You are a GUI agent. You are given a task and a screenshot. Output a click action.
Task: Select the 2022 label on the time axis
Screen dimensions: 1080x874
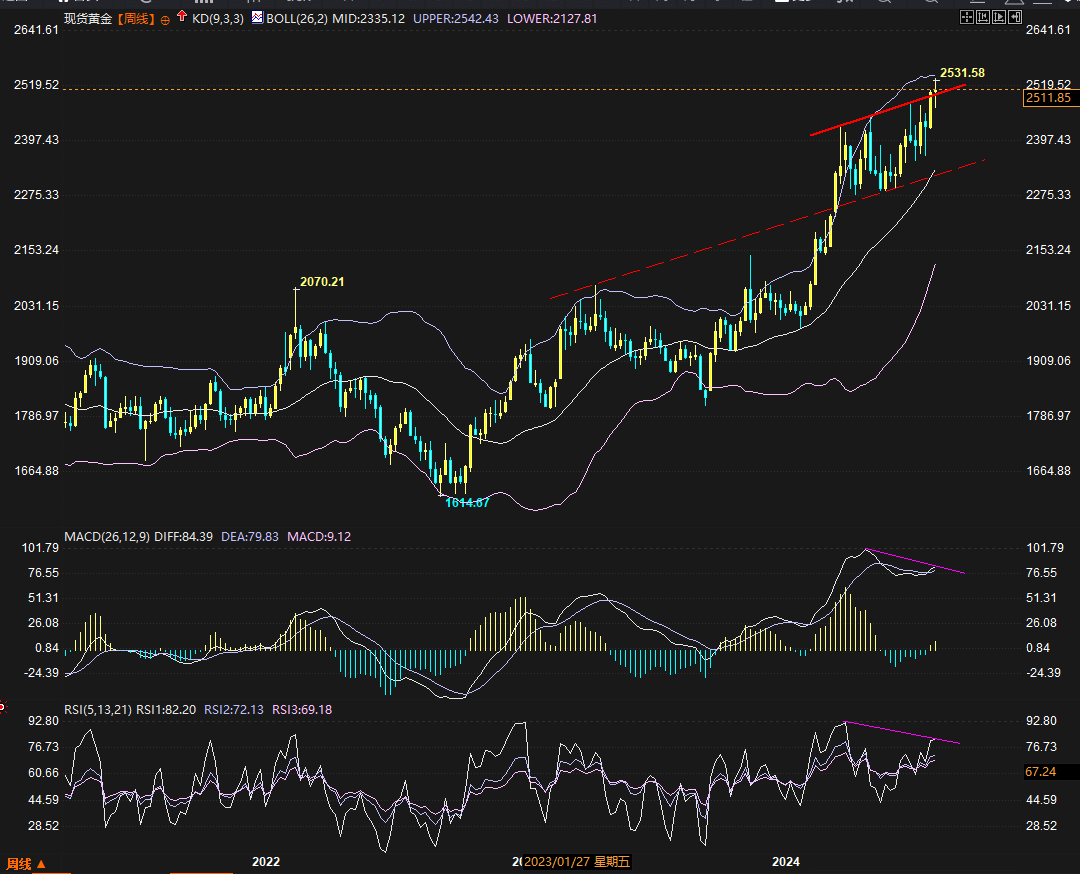pyautogui.click(x=266, y=862)
